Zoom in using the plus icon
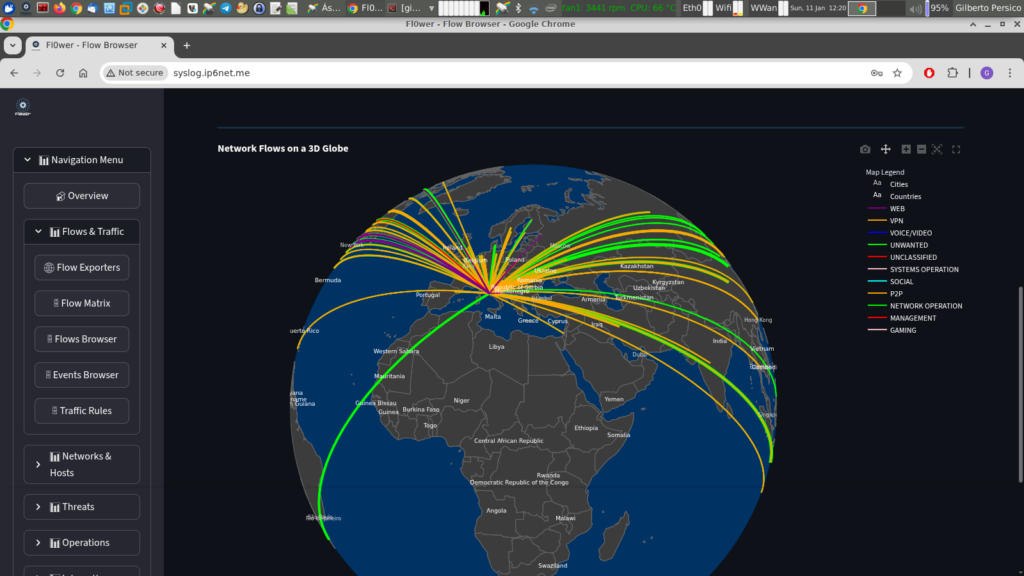1024x576 pixels. click(906, 150)
